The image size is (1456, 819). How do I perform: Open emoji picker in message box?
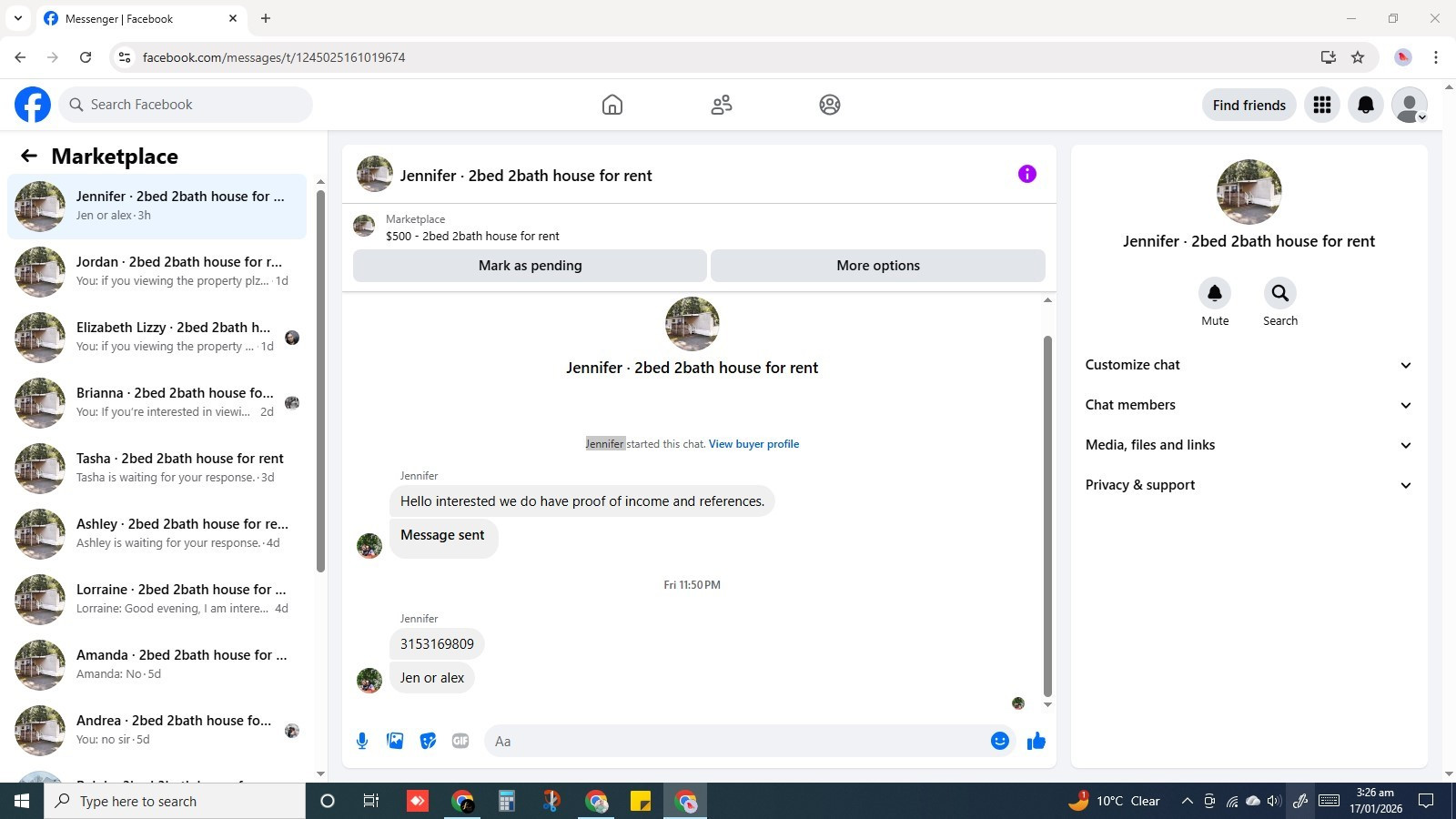pos(1000,741)
